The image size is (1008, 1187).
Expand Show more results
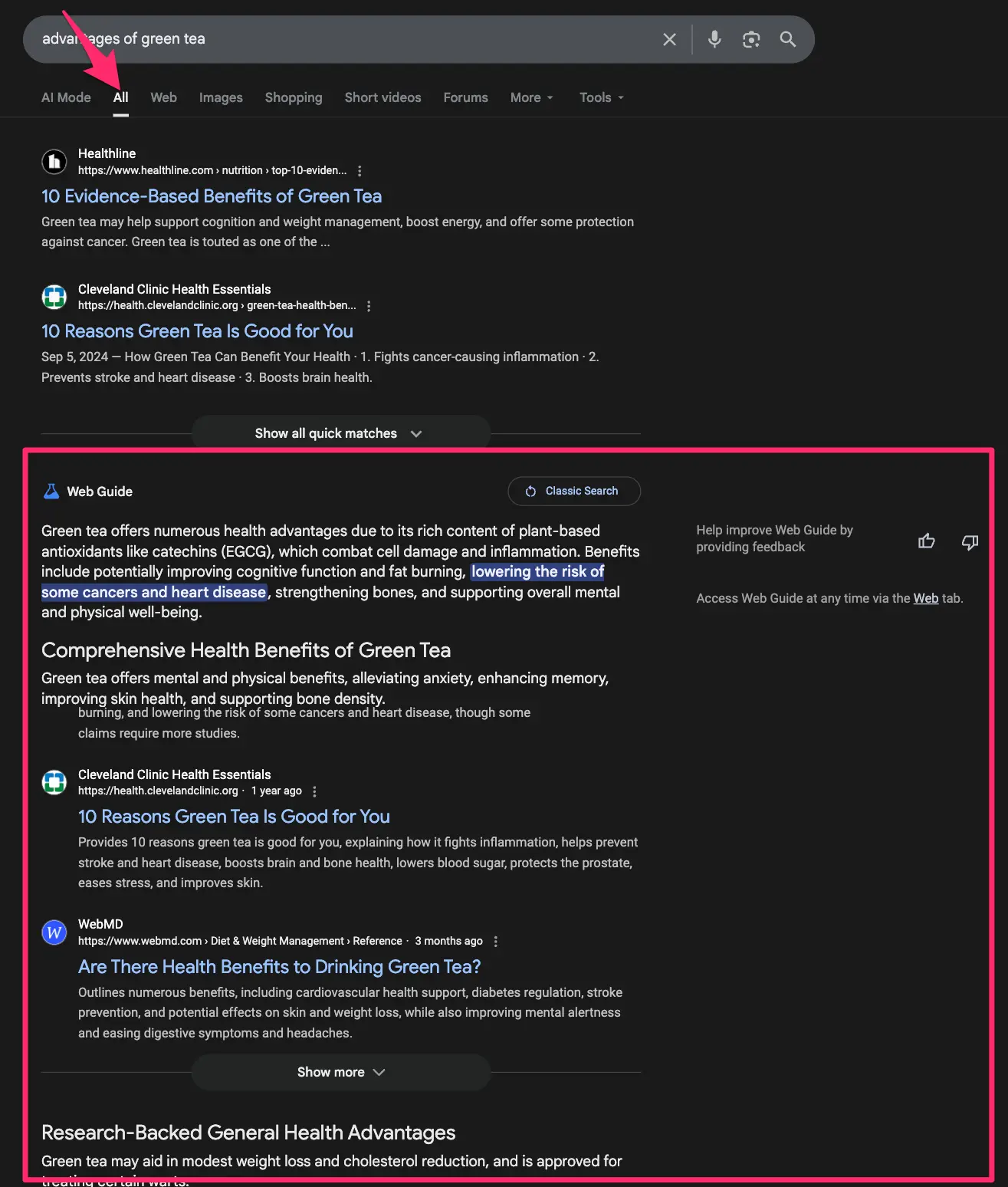point(340,1072)
